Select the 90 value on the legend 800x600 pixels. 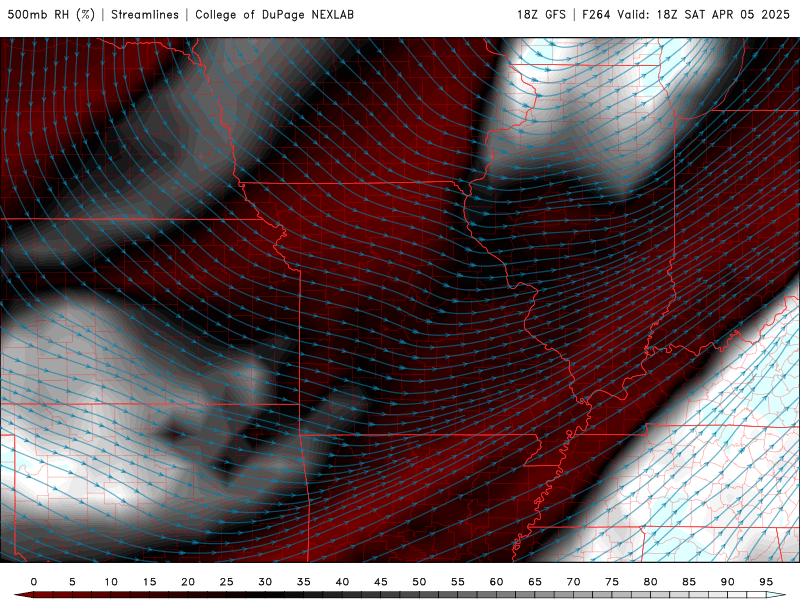(x=727, y=582)
